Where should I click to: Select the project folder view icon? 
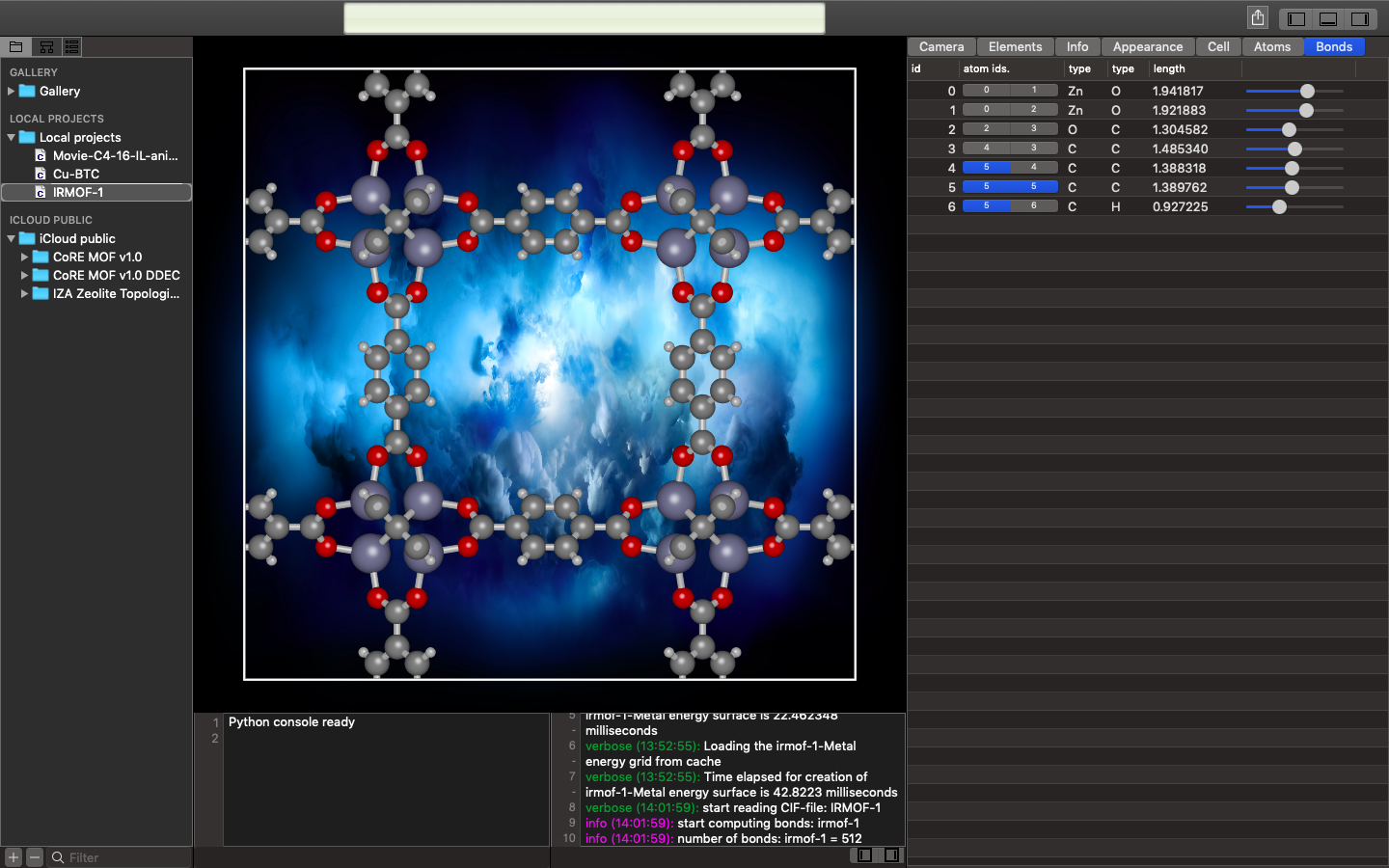[x=16, y=46]
